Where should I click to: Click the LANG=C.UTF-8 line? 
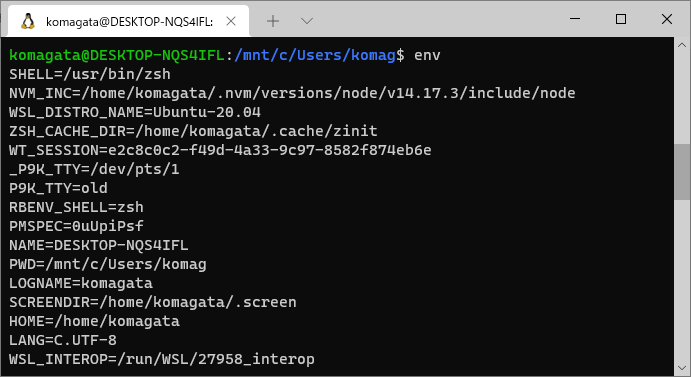click(x=63, y=340)
